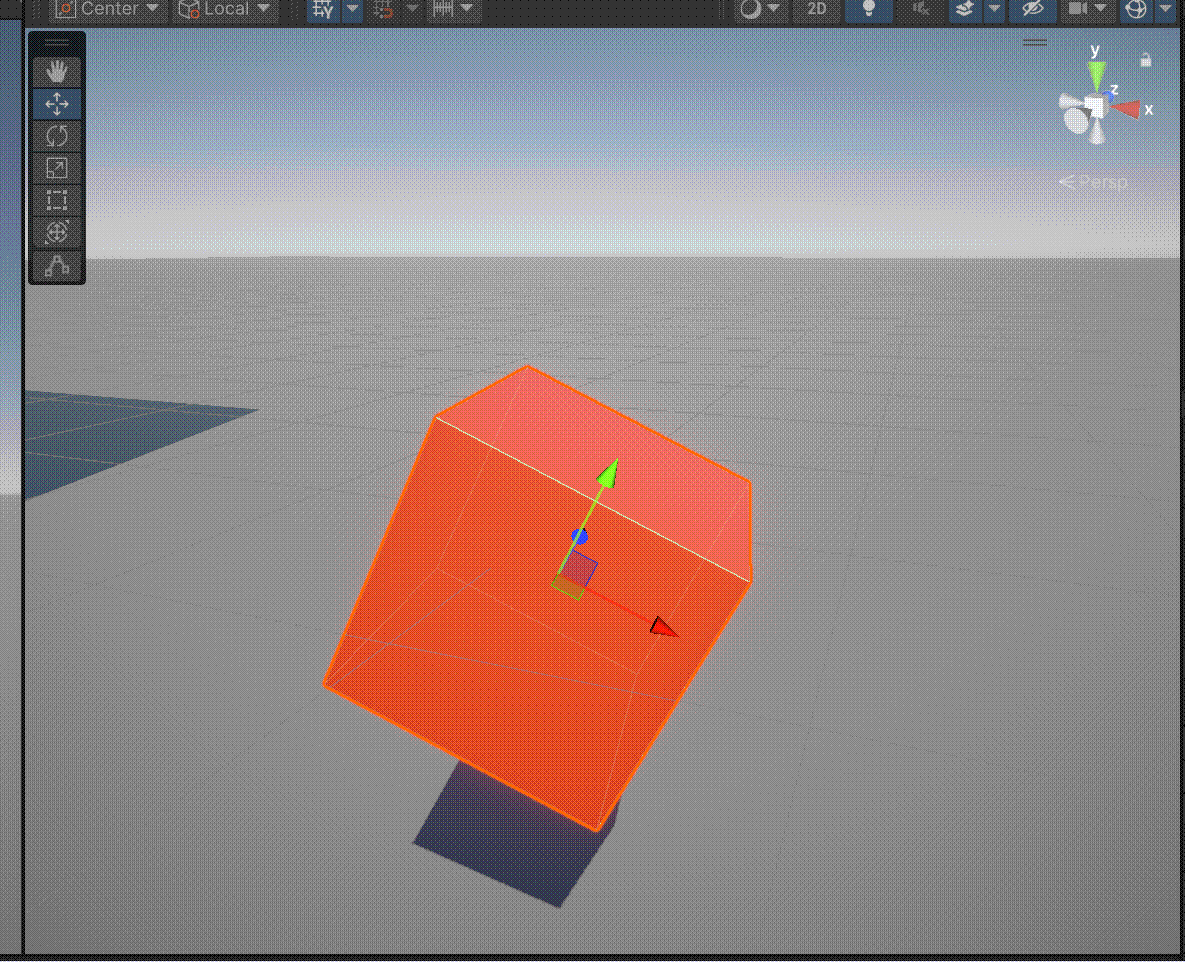Open the ruler increment snapping dropdown

point(453,9)
